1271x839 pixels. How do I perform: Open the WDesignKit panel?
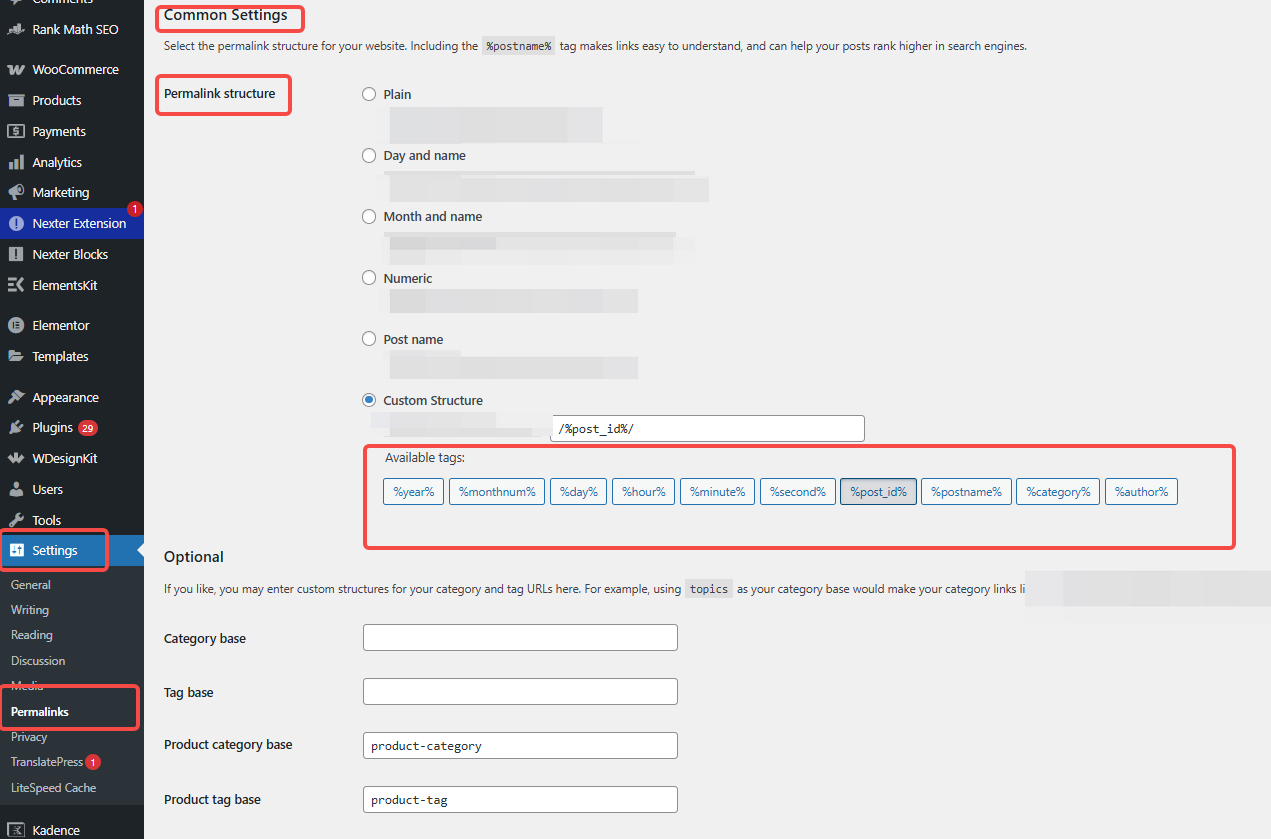pos(66,457)
